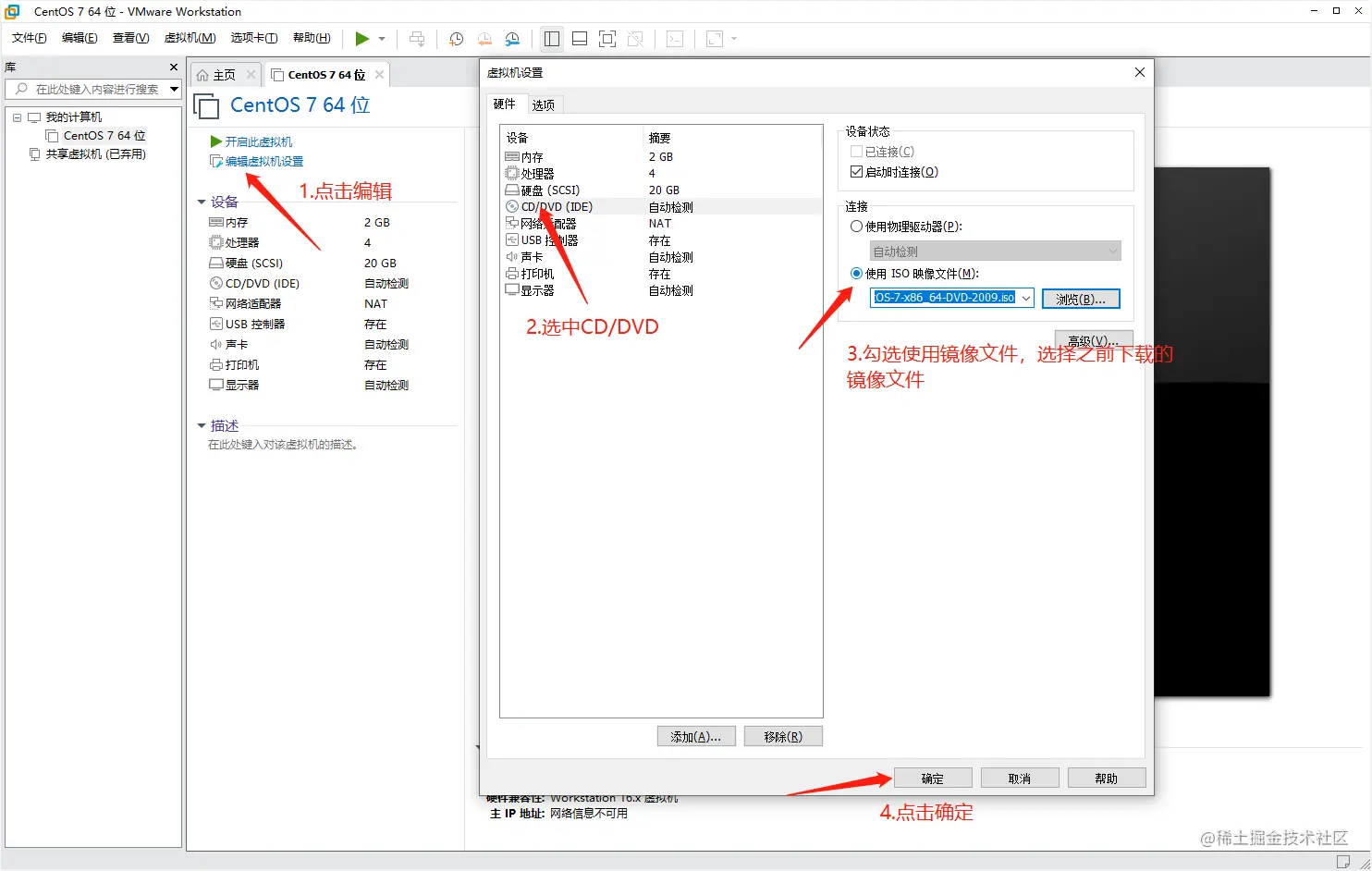Close the 库 library panel

click(174, 67)
